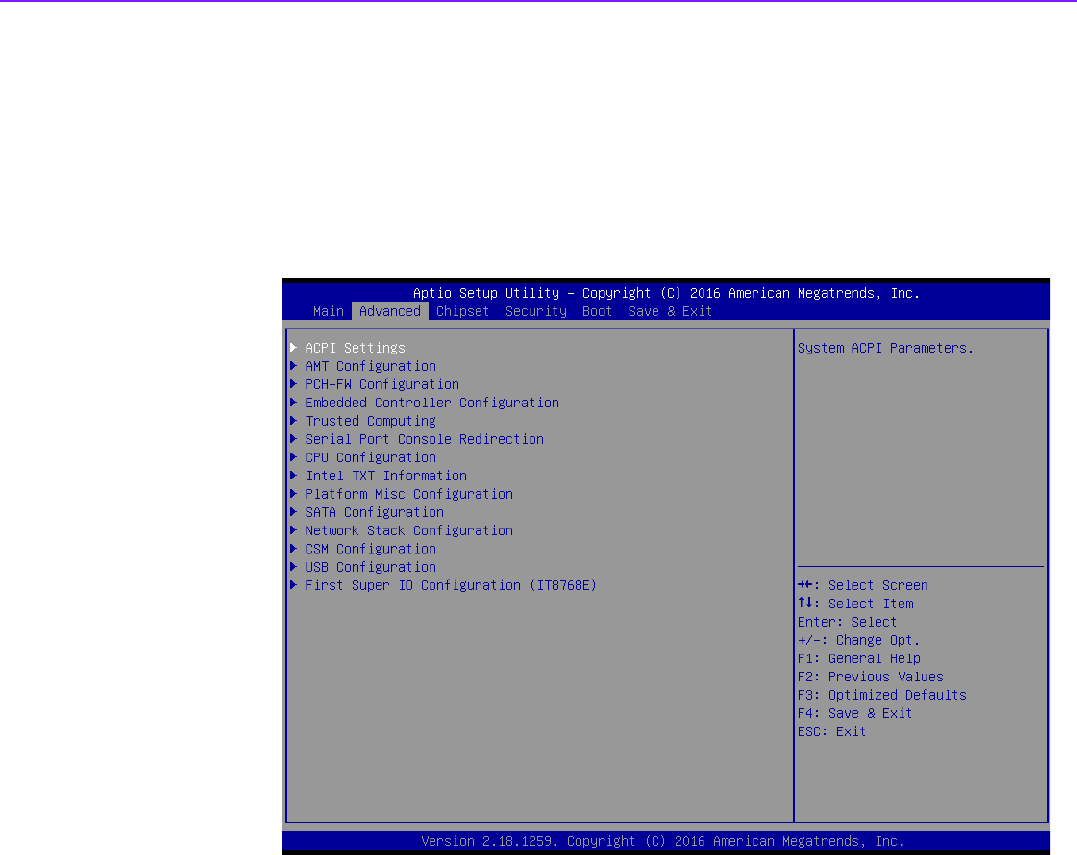
Task: Click the arrow beside CSM Configuration
Action: (x=293, y=549)
